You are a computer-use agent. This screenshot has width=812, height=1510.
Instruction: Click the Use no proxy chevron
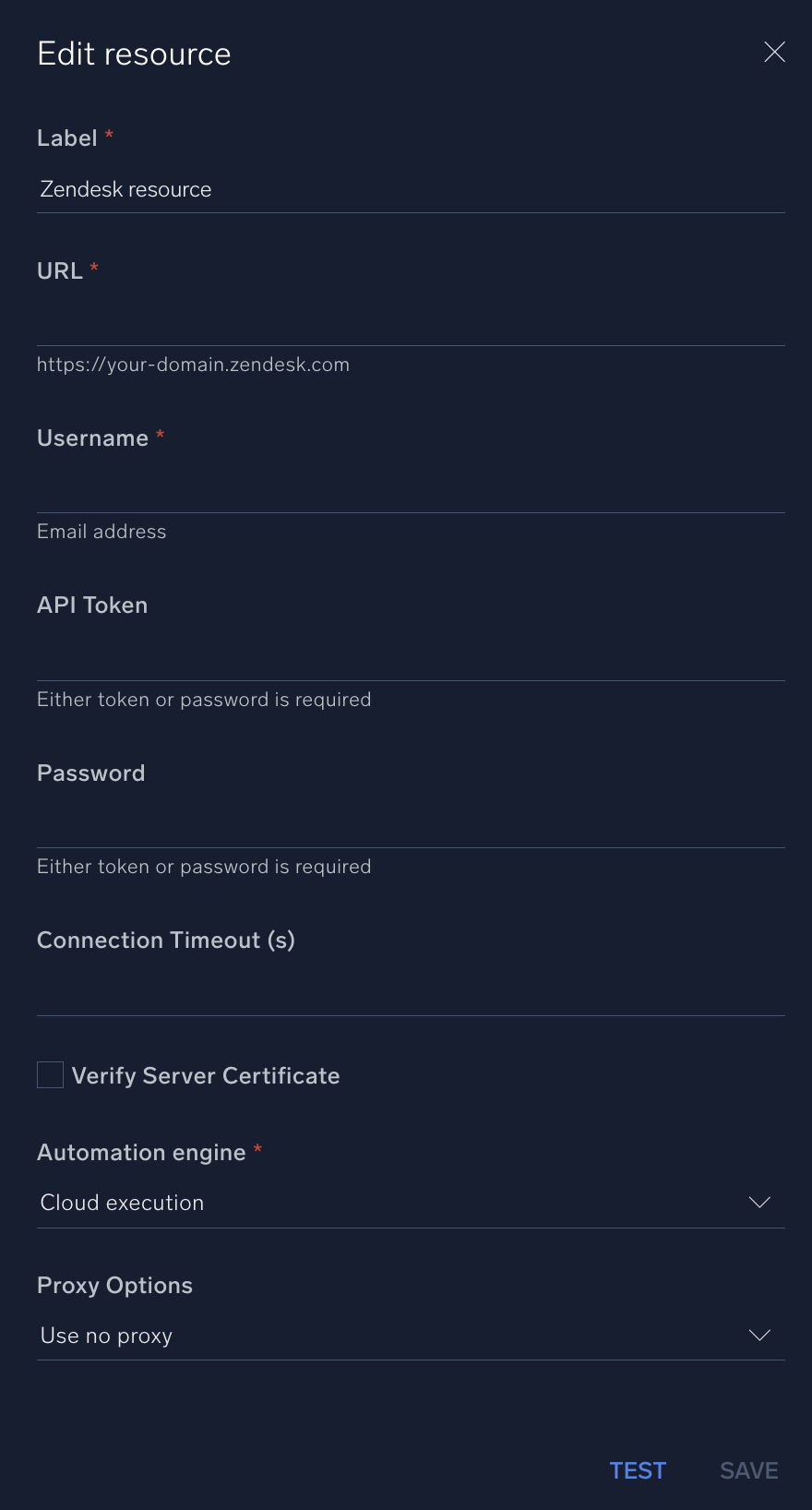coord(758,1335)
